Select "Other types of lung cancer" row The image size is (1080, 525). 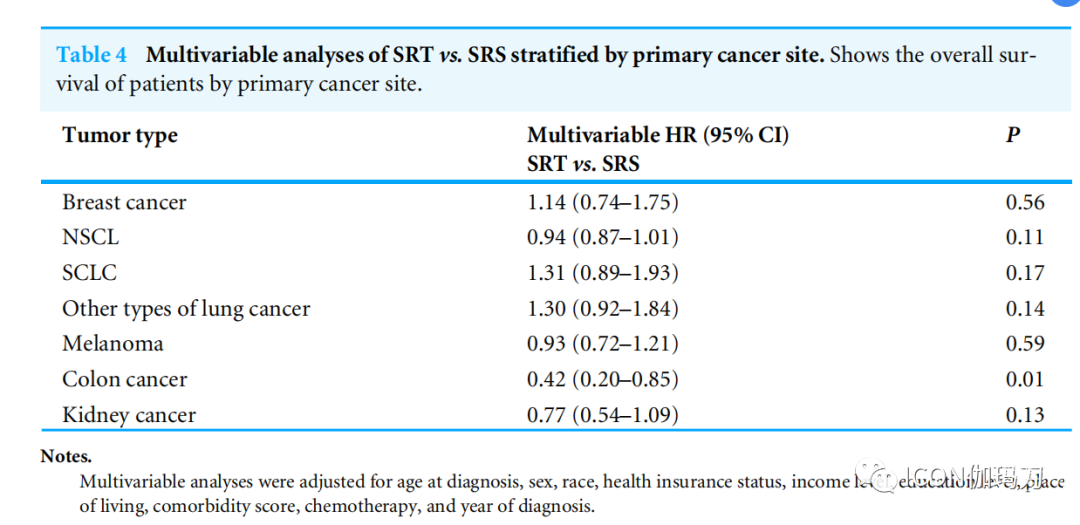point(186,308)
